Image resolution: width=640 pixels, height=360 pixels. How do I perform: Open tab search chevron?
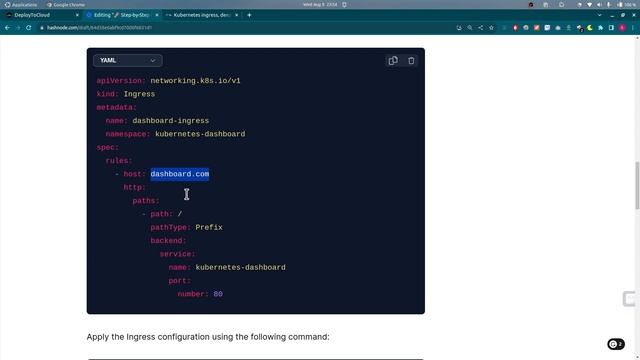[x=599, y=15]
